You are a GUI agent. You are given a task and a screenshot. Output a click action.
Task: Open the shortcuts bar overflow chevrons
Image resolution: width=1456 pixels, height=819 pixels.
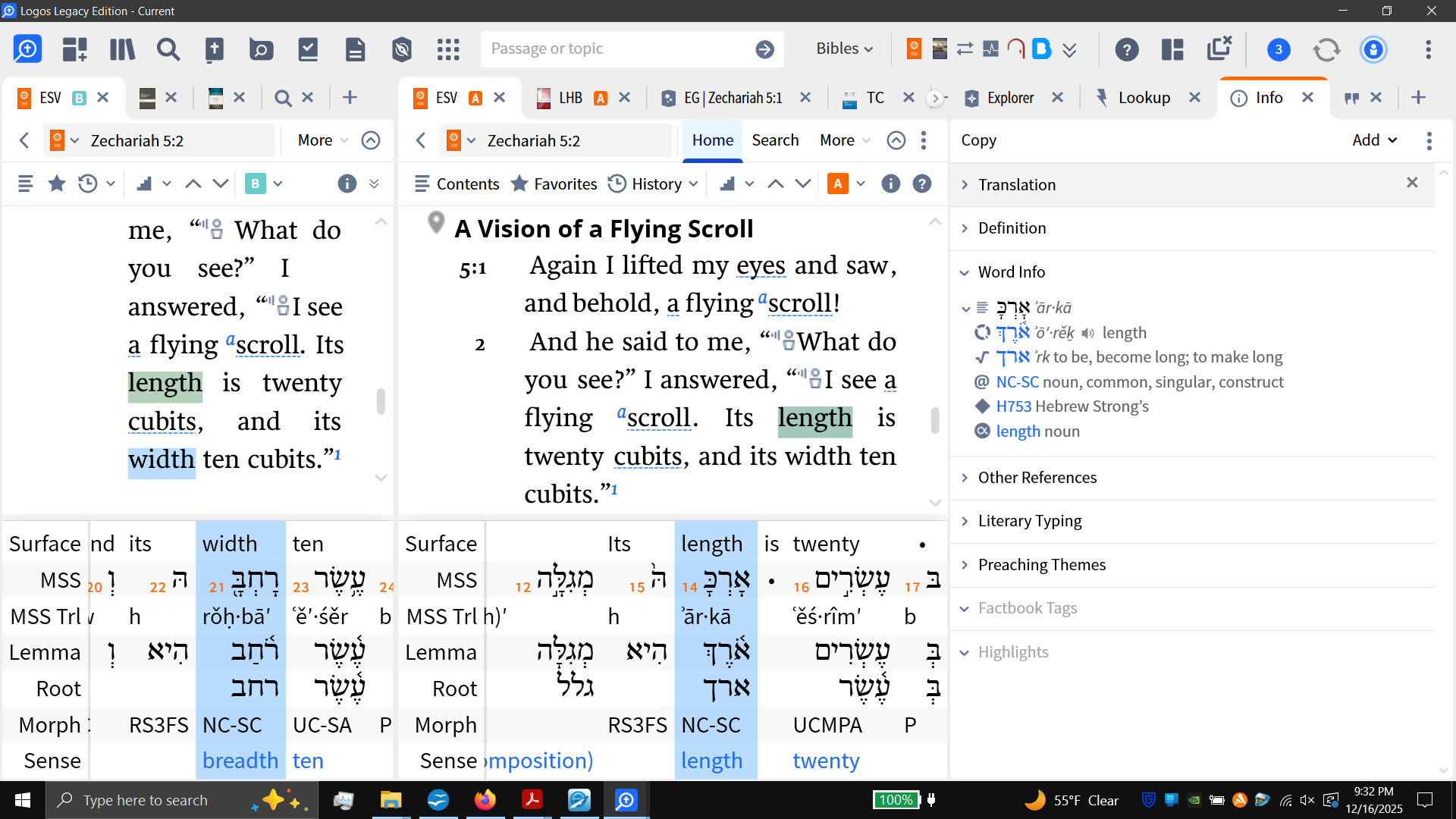(x=1070, y=50)
